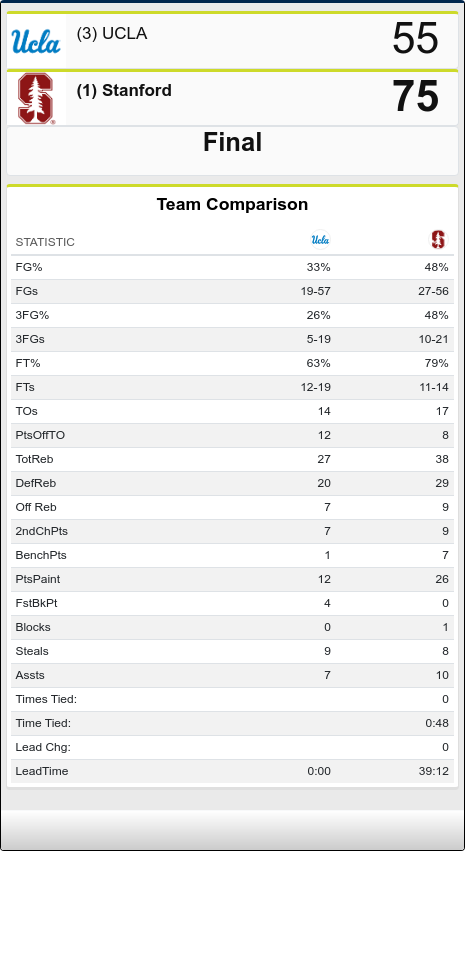The image size is (465, 964).
Task: Click the large UCLA team logo
Action: coord(36,41)
